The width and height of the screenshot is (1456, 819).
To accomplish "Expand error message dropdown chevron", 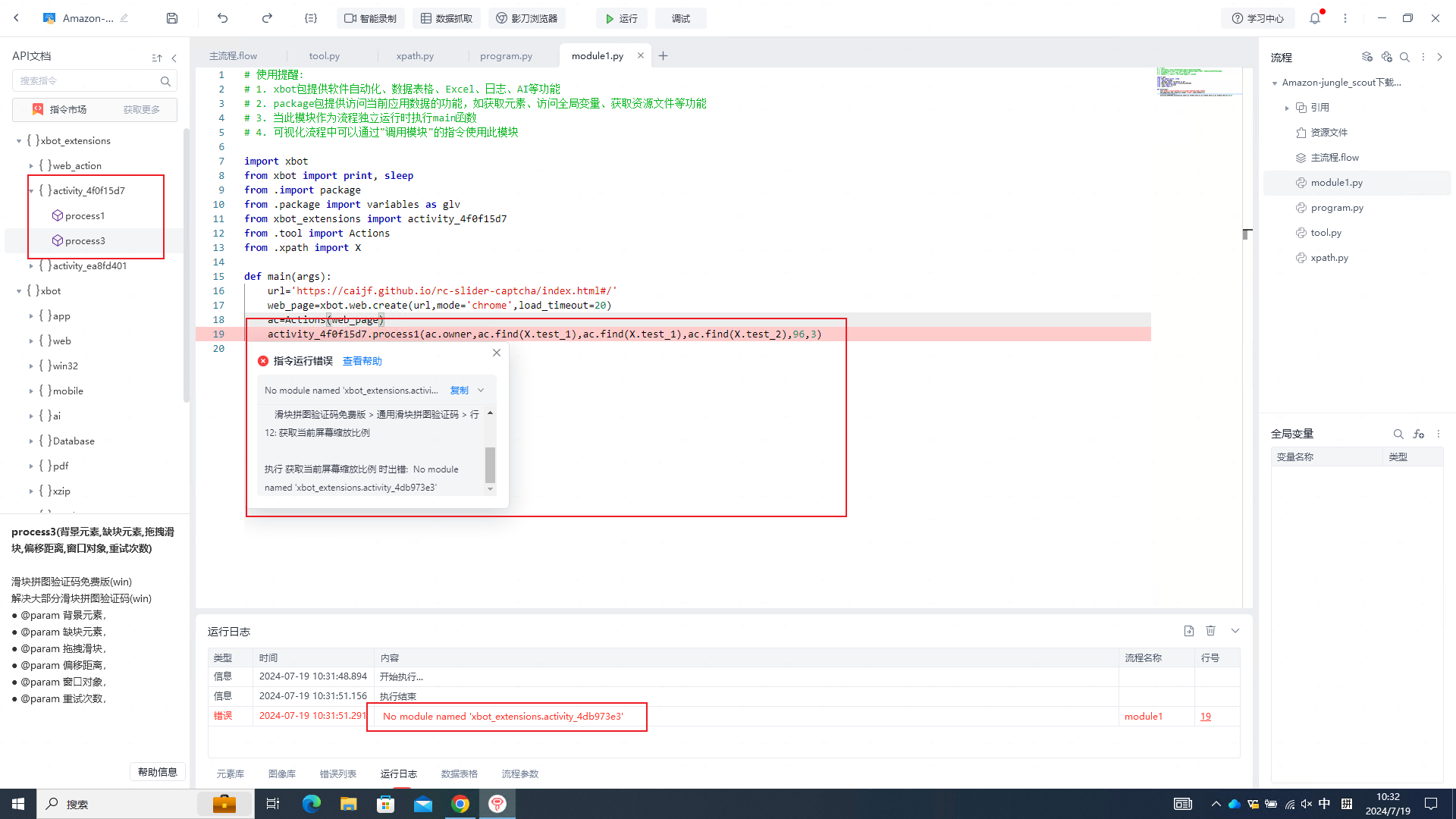I will [x=481, y=391].
